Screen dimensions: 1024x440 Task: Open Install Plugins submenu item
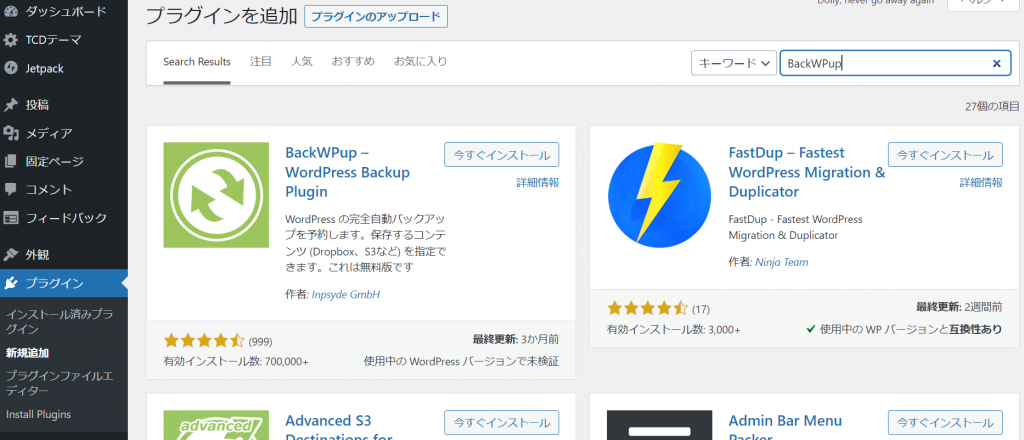coord(39,415)
